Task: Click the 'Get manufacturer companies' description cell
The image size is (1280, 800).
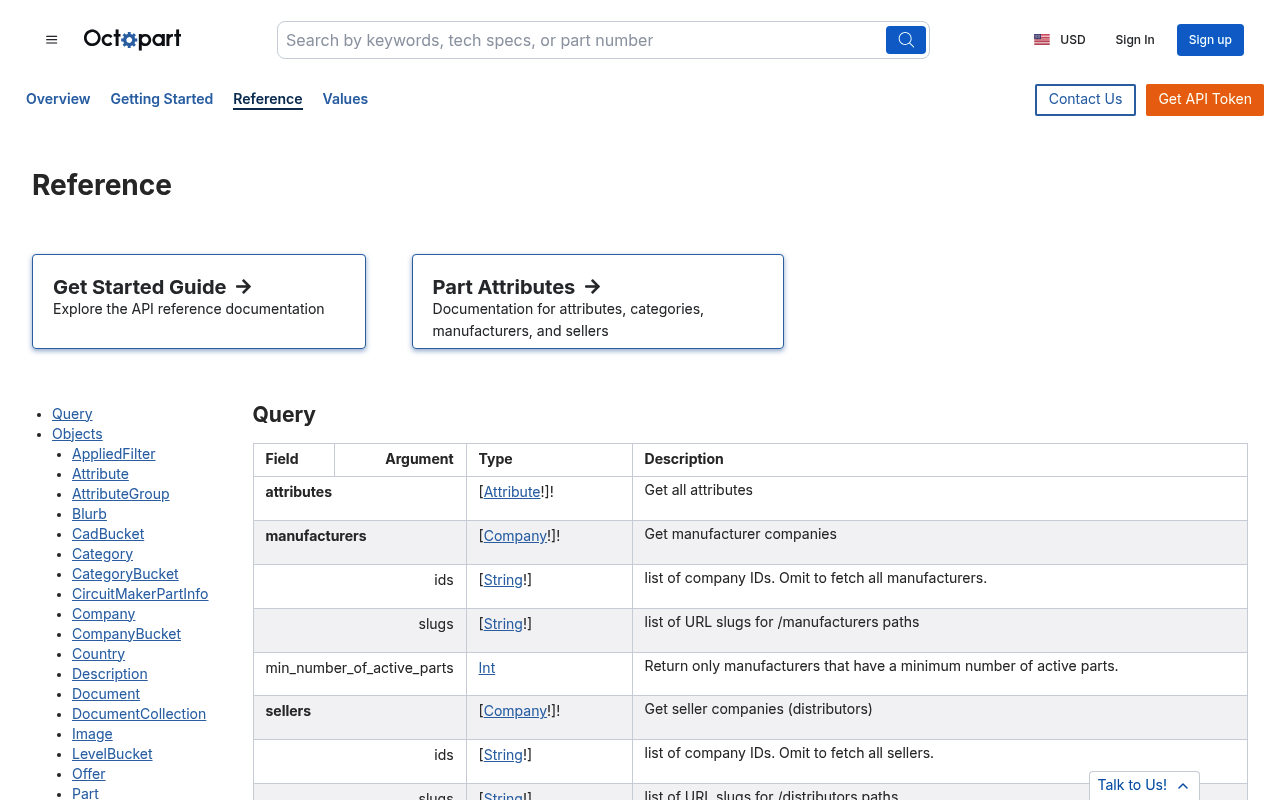Action: 940,542
